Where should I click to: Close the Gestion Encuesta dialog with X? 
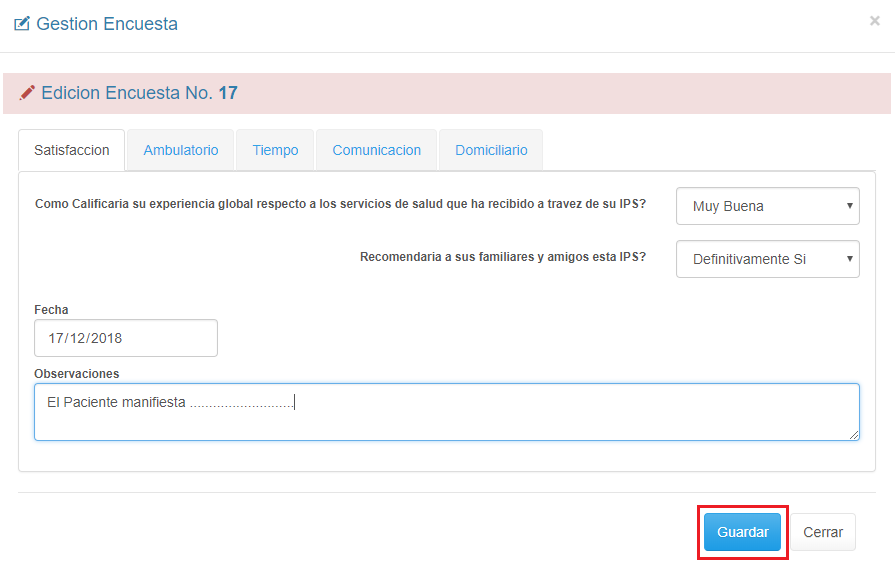[x=874, y=21]
